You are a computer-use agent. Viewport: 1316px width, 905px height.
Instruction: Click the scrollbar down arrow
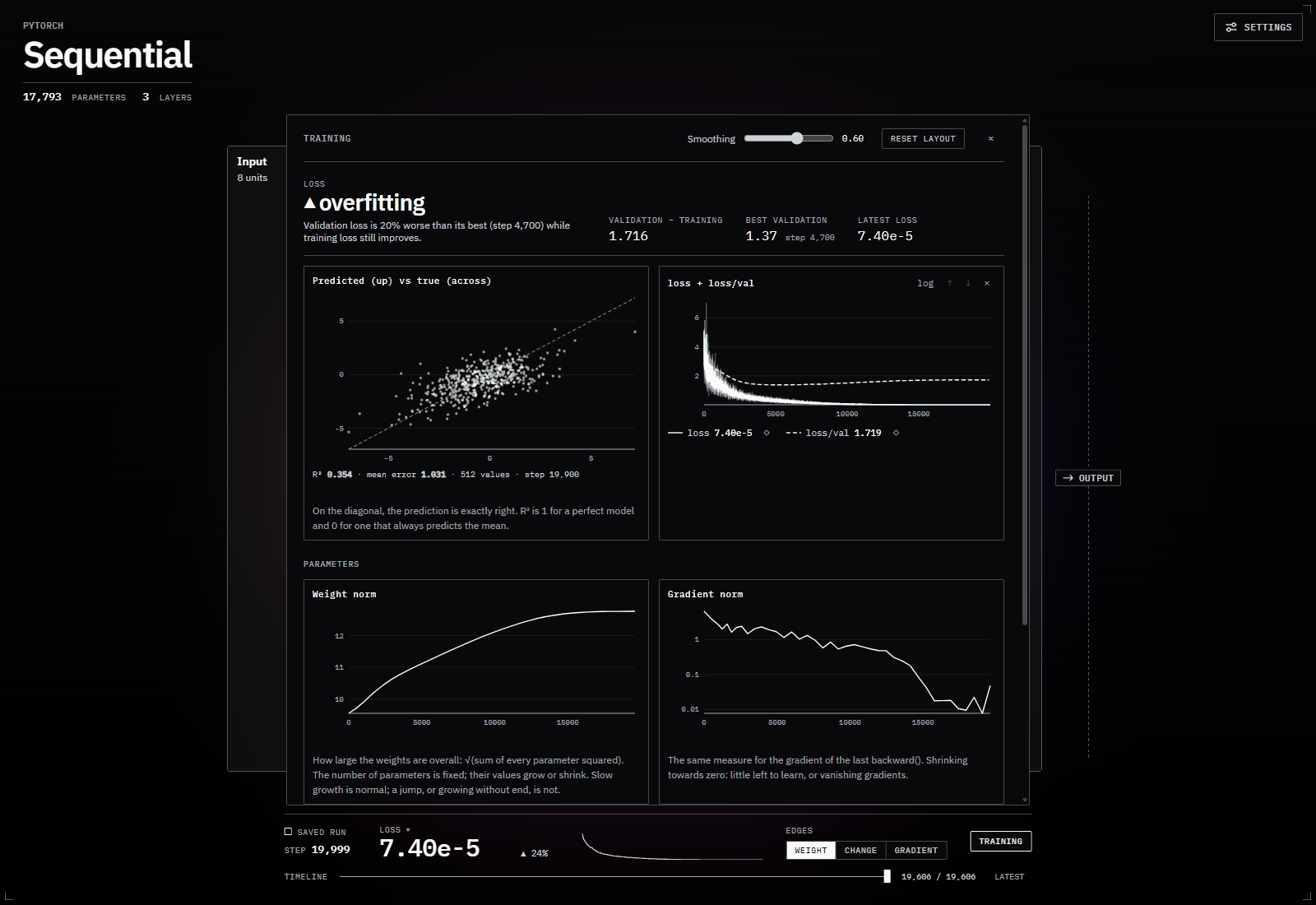(x=1025, y=800)
